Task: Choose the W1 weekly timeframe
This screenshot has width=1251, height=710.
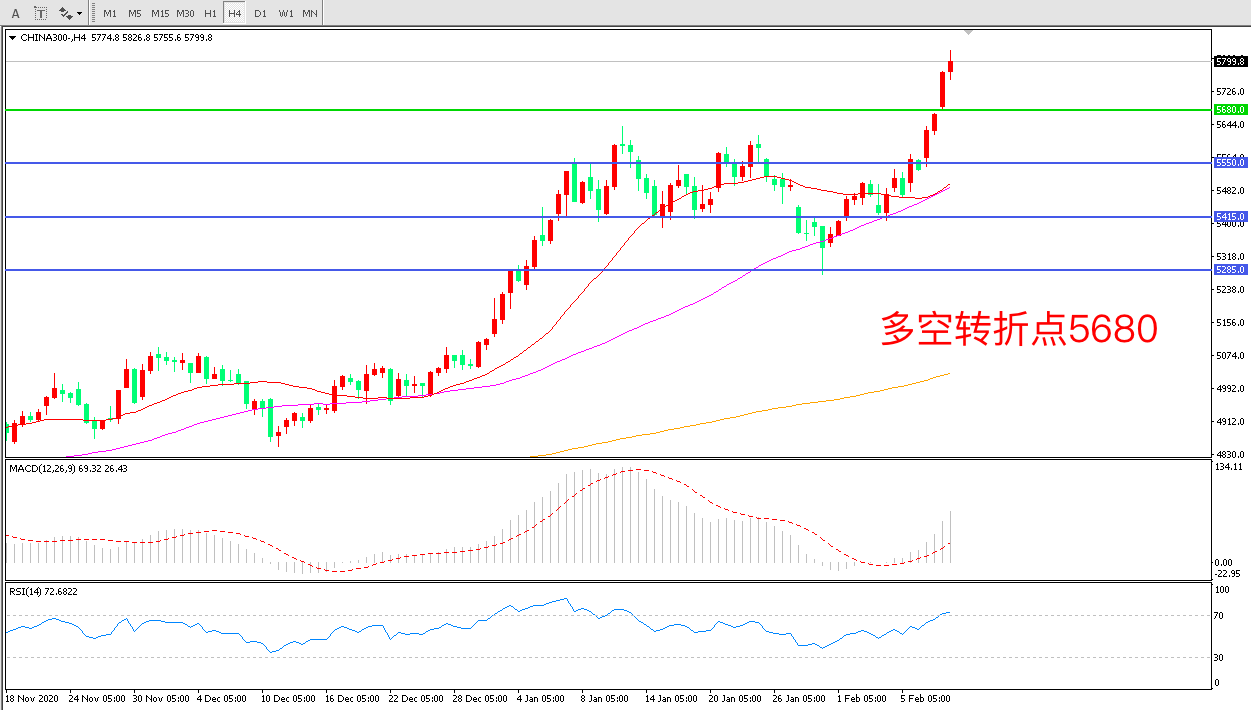Action: pos(286,14)
